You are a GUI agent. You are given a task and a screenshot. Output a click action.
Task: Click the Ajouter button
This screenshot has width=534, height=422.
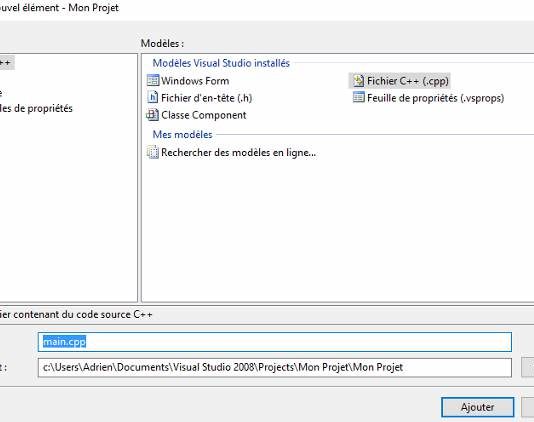477,407
